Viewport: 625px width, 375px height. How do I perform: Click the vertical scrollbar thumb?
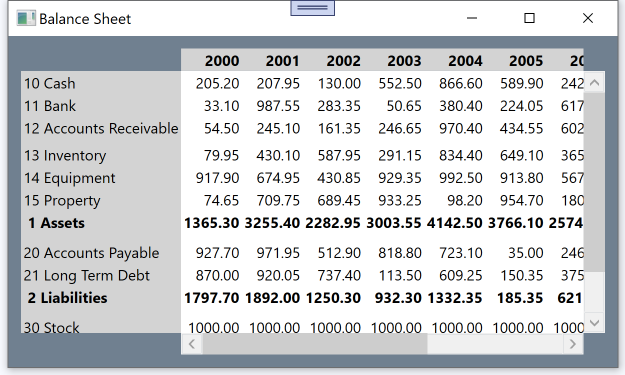[594, 183]
